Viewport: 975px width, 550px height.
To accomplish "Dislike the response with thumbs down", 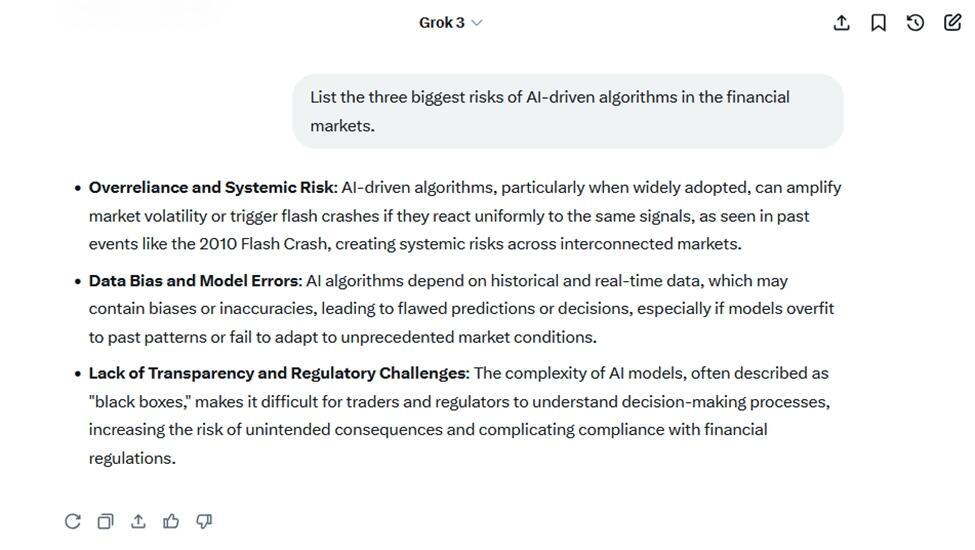I will (204, 521).
